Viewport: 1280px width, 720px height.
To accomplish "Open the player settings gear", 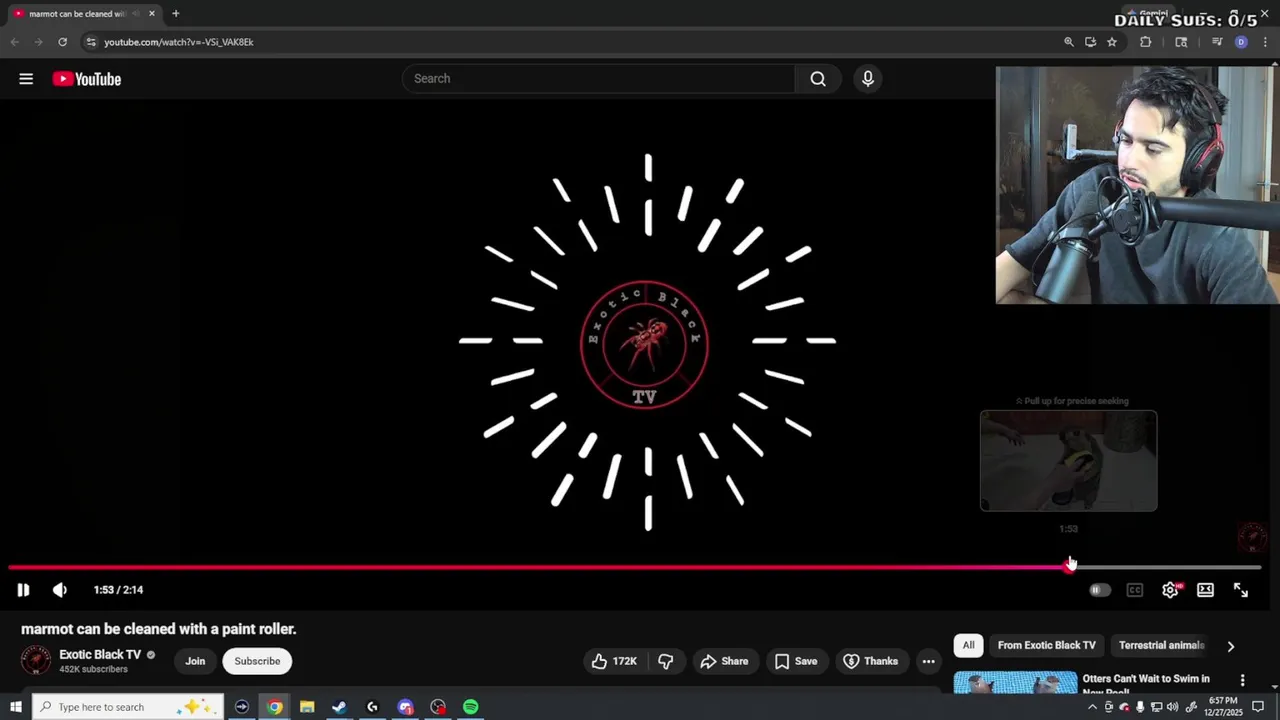I will coord(1170,590).
